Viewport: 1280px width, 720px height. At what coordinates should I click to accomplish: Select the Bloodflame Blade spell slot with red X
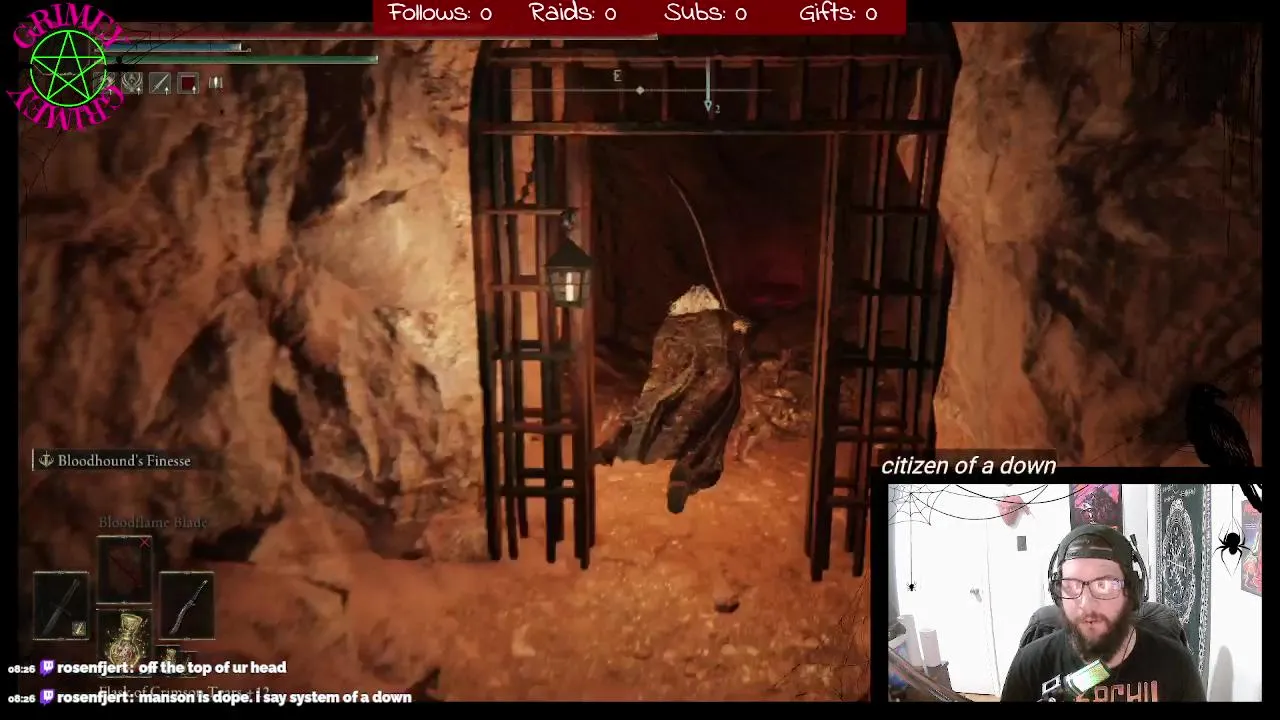(x=124, y=570)
